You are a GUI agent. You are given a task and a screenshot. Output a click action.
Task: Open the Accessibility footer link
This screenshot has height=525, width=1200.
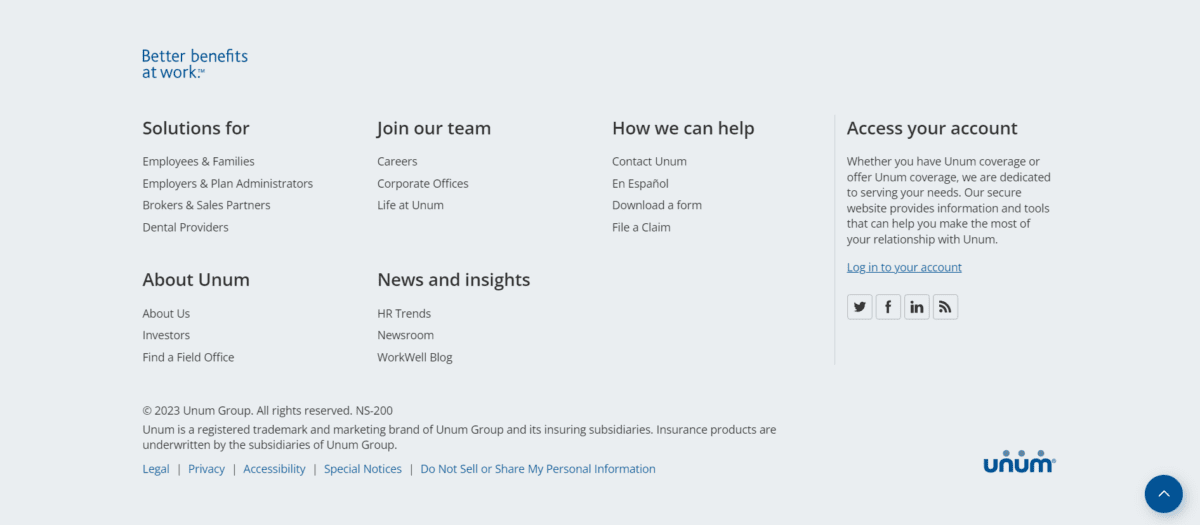274,469
